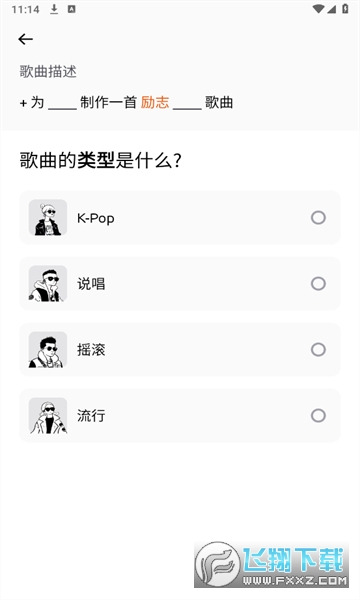Screen dimensions: 360x600
Task: Tap the blank before 歌曲
Action: pos(187,105)
